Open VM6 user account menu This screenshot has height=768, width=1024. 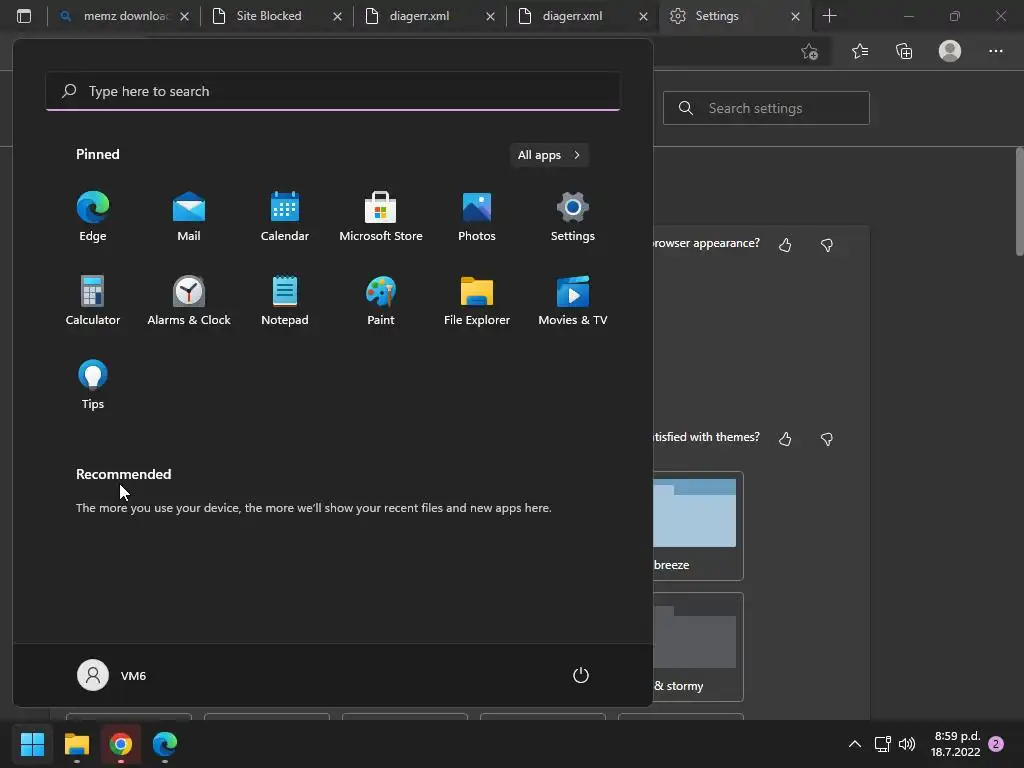(112, 675)
